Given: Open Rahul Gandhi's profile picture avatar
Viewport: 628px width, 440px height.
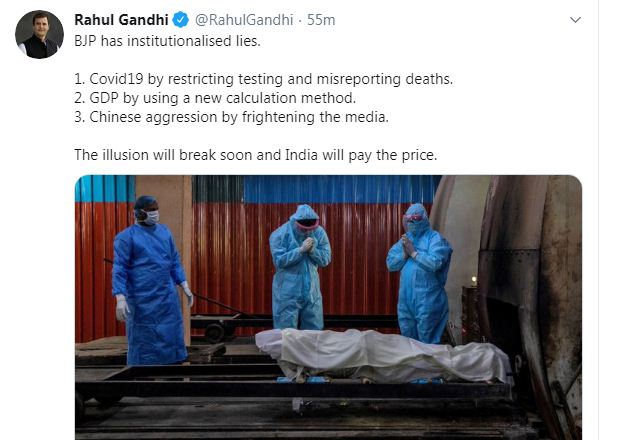Looking at the screenshot, I should (x=39, y=35).
